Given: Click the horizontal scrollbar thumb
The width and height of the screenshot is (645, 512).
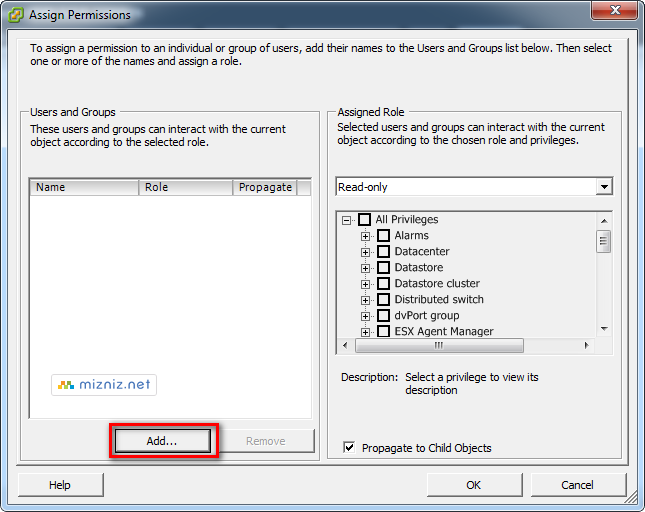Looking at the screenshot, I should 439,345.
